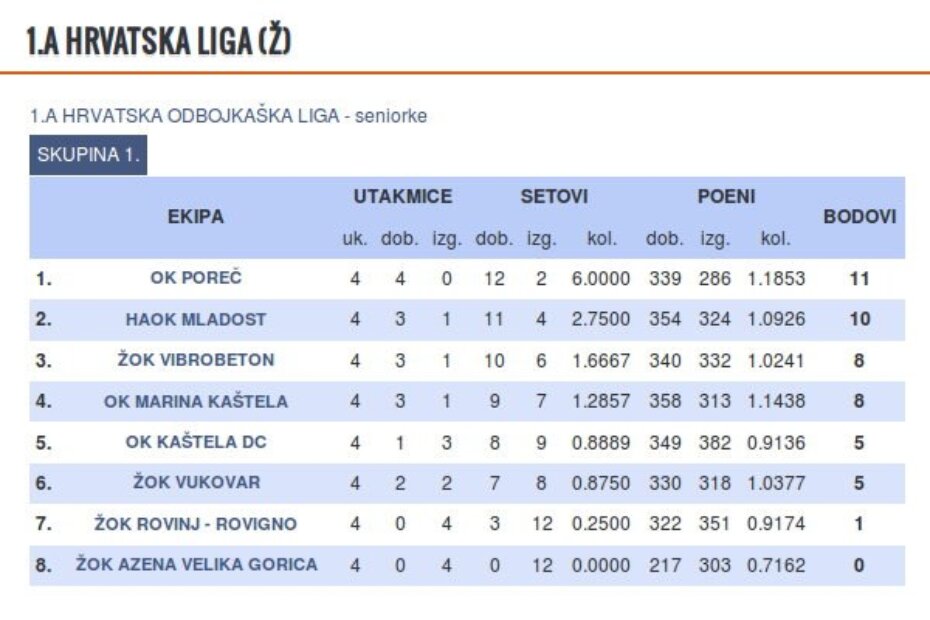The height and width of the screenshot is (620, 930).
Task: Click OK POREČ's 11 points value
Action: coord(859,279)
